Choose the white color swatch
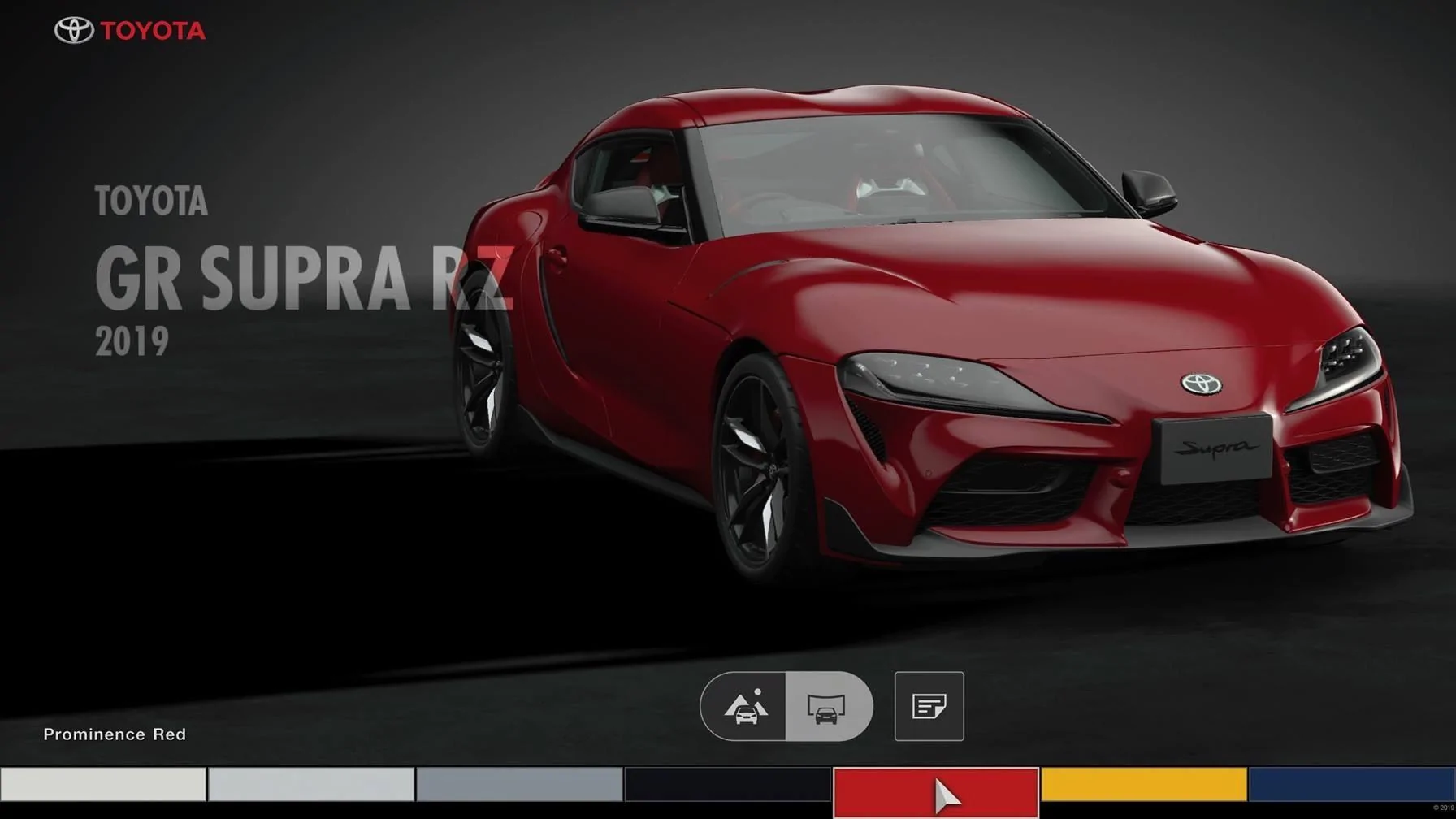Viewport: 1456px width, 819px height. coord(103,785)
